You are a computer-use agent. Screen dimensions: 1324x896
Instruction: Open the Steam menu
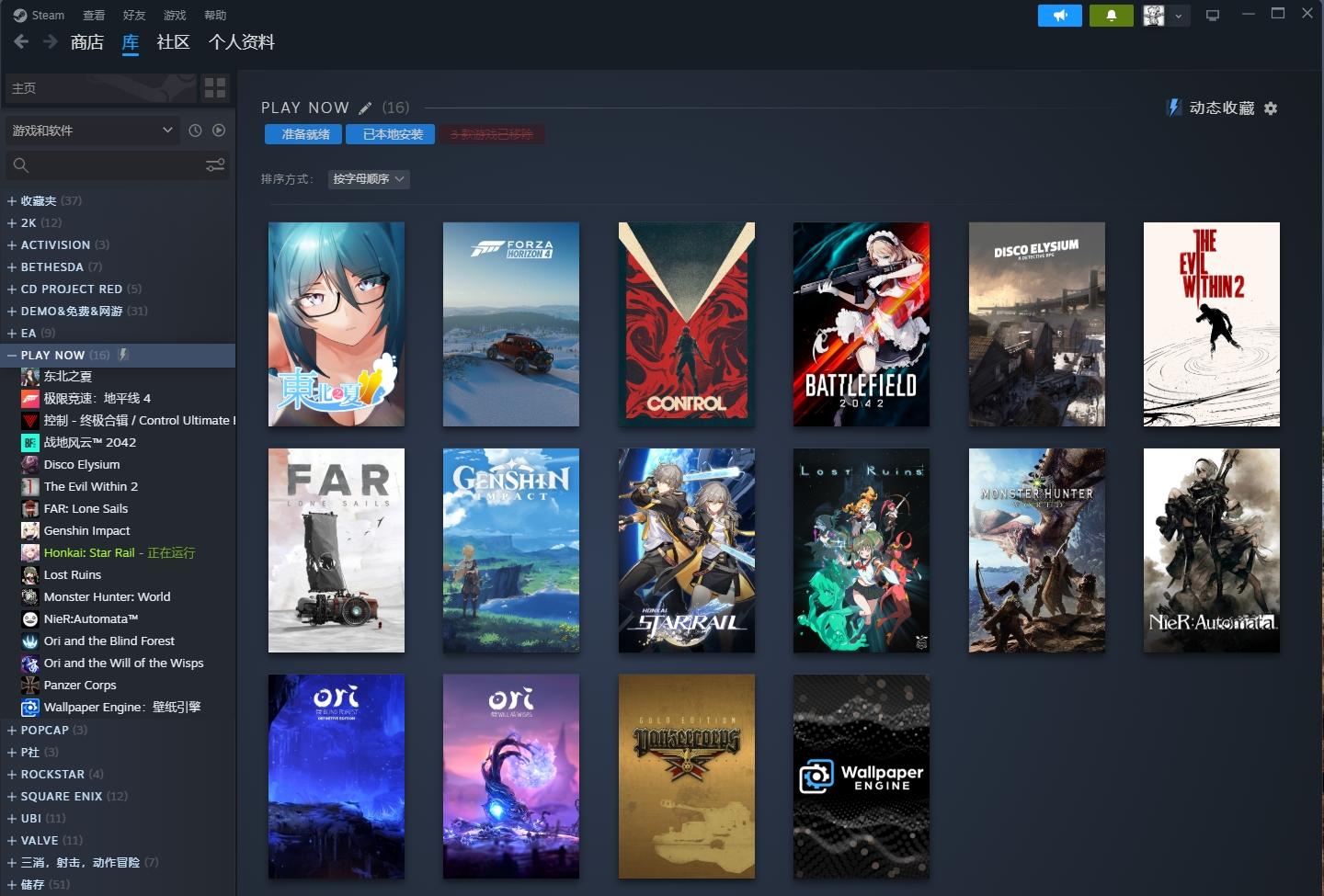pos(39,15)
